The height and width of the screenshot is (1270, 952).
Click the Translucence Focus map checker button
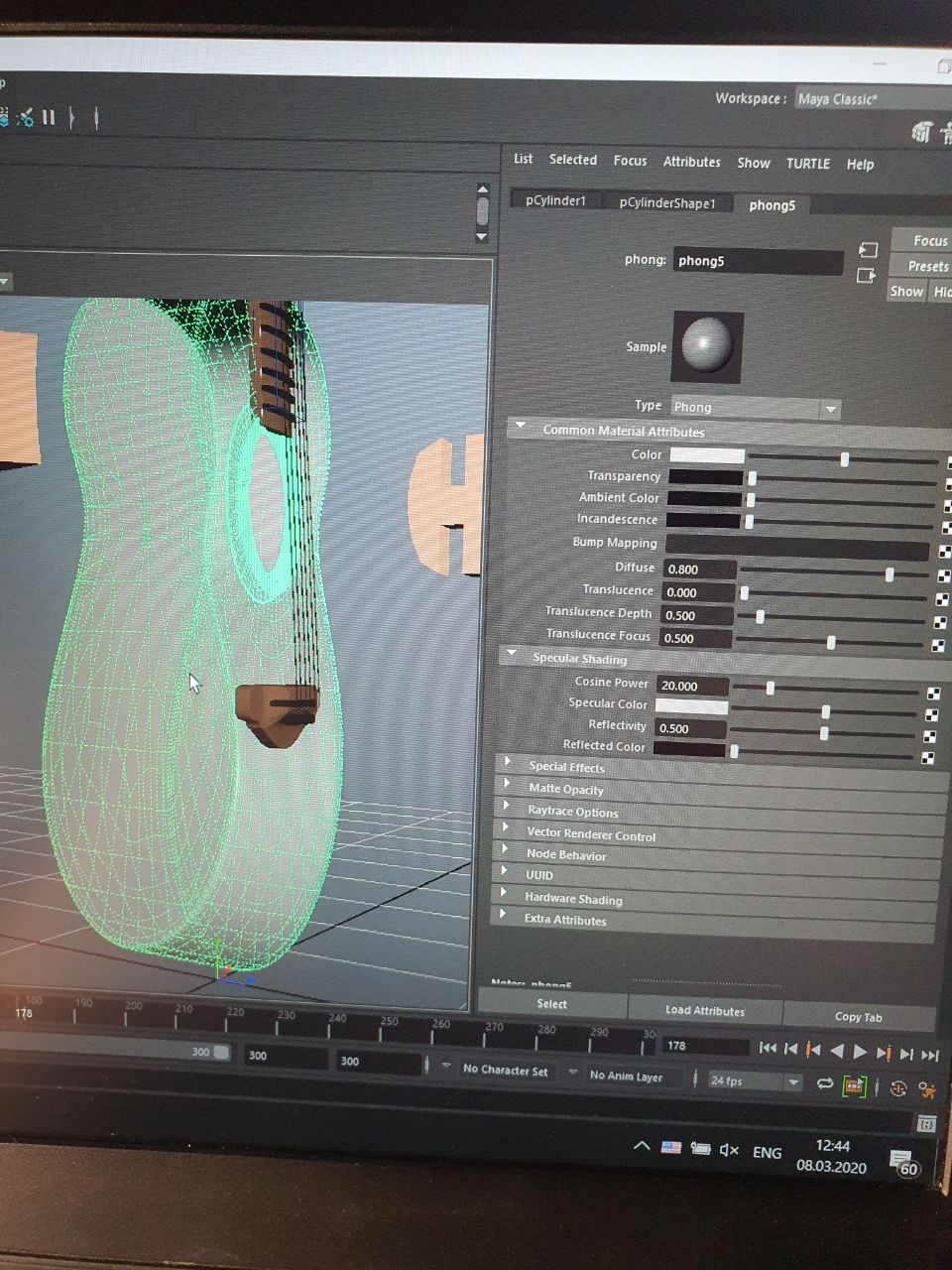pyautogui.click(x=937, y=646)
